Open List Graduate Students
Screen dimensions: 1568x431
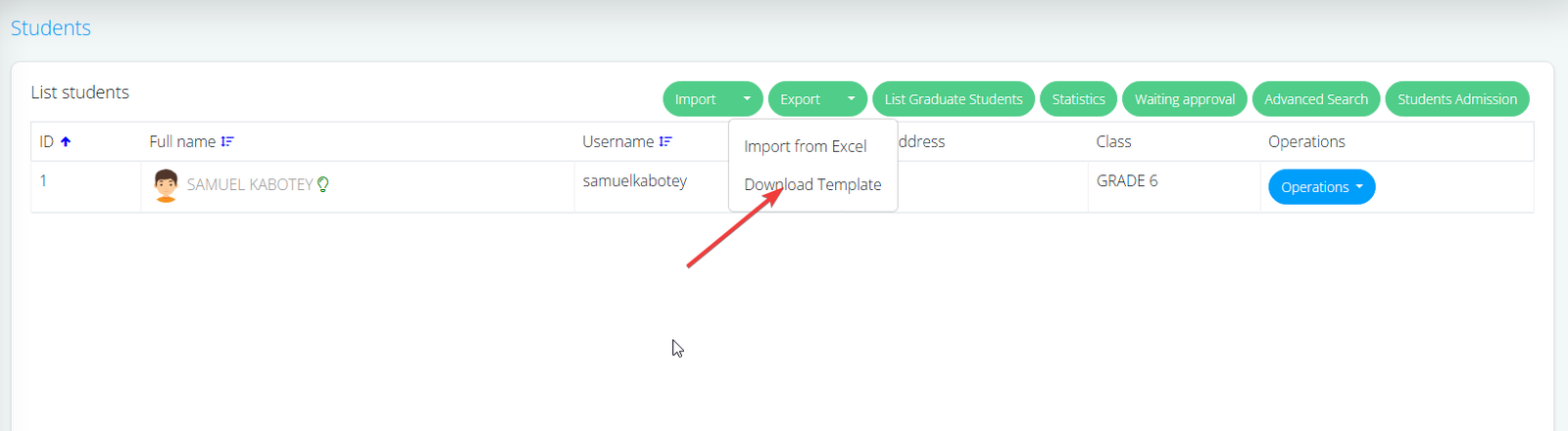(953, 99)
